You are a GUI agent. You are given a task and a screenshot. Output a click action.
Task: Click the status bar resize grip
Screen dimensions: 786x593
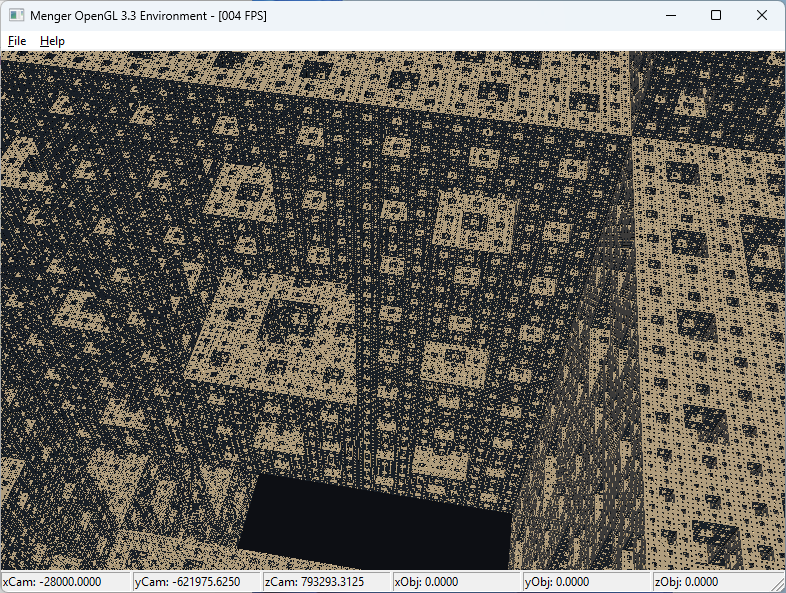click(x=779, y=586)
